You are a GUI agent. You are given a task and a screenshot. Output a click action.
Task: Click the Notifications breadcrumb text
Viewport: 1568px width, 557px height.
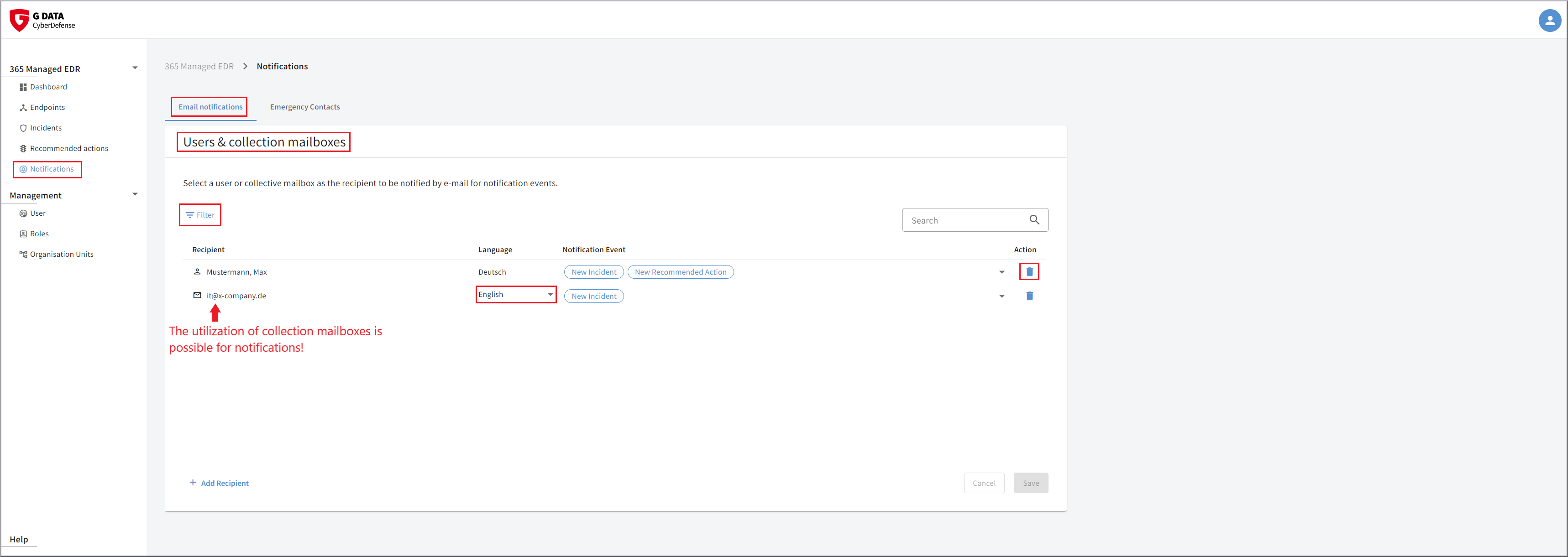[x=282, y=66]
